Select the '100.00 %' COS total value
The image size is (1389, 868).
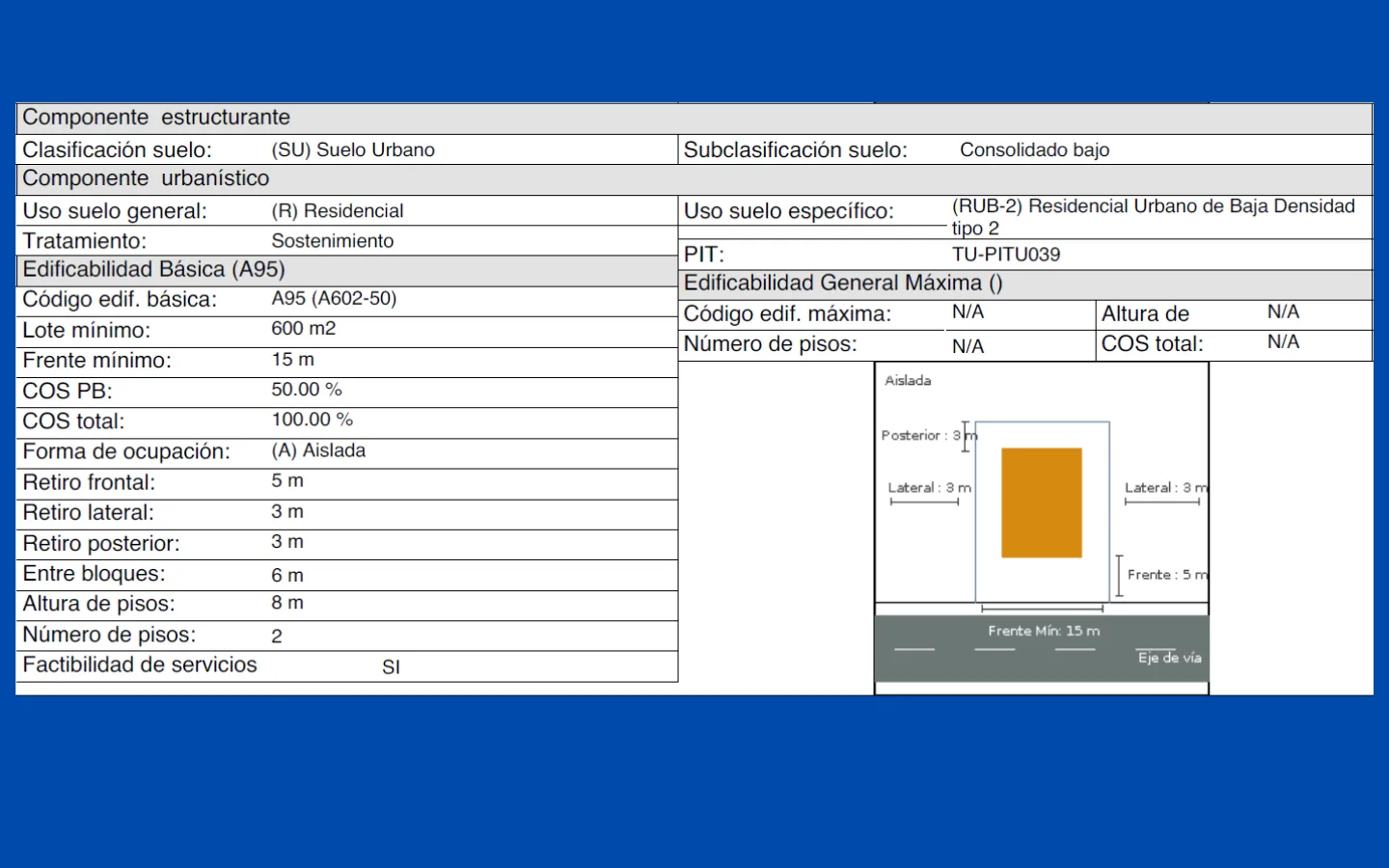pos(313,420)
